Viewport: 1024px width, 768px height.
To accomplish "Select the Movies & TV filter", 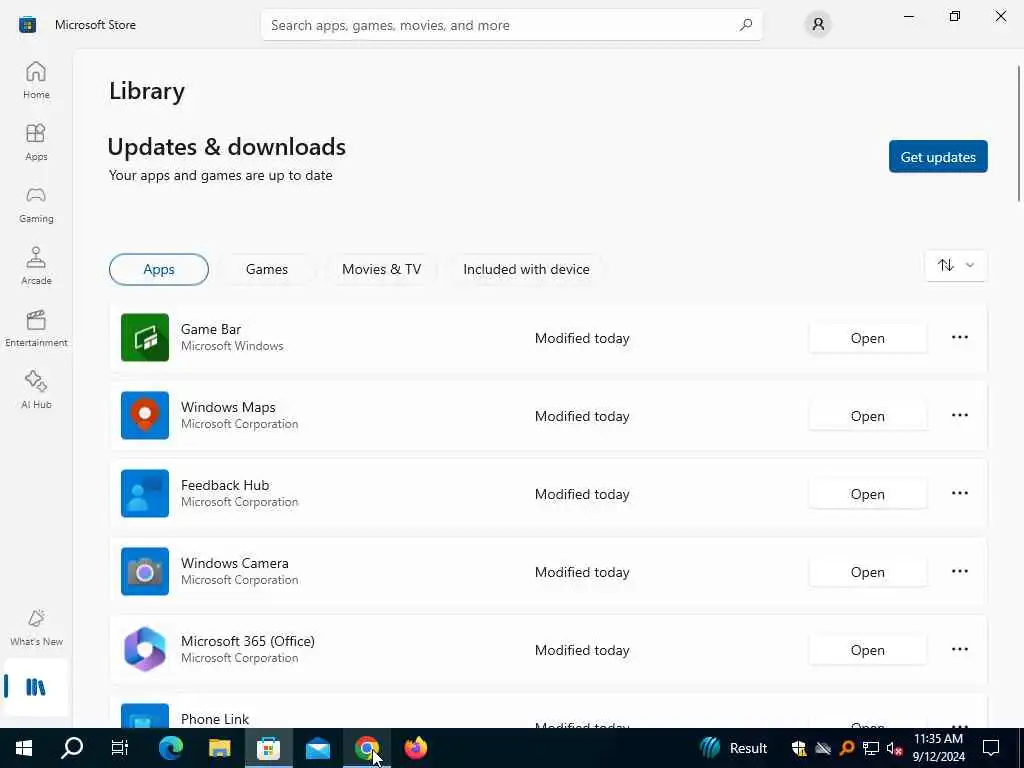I will click(x=381, y=269).
